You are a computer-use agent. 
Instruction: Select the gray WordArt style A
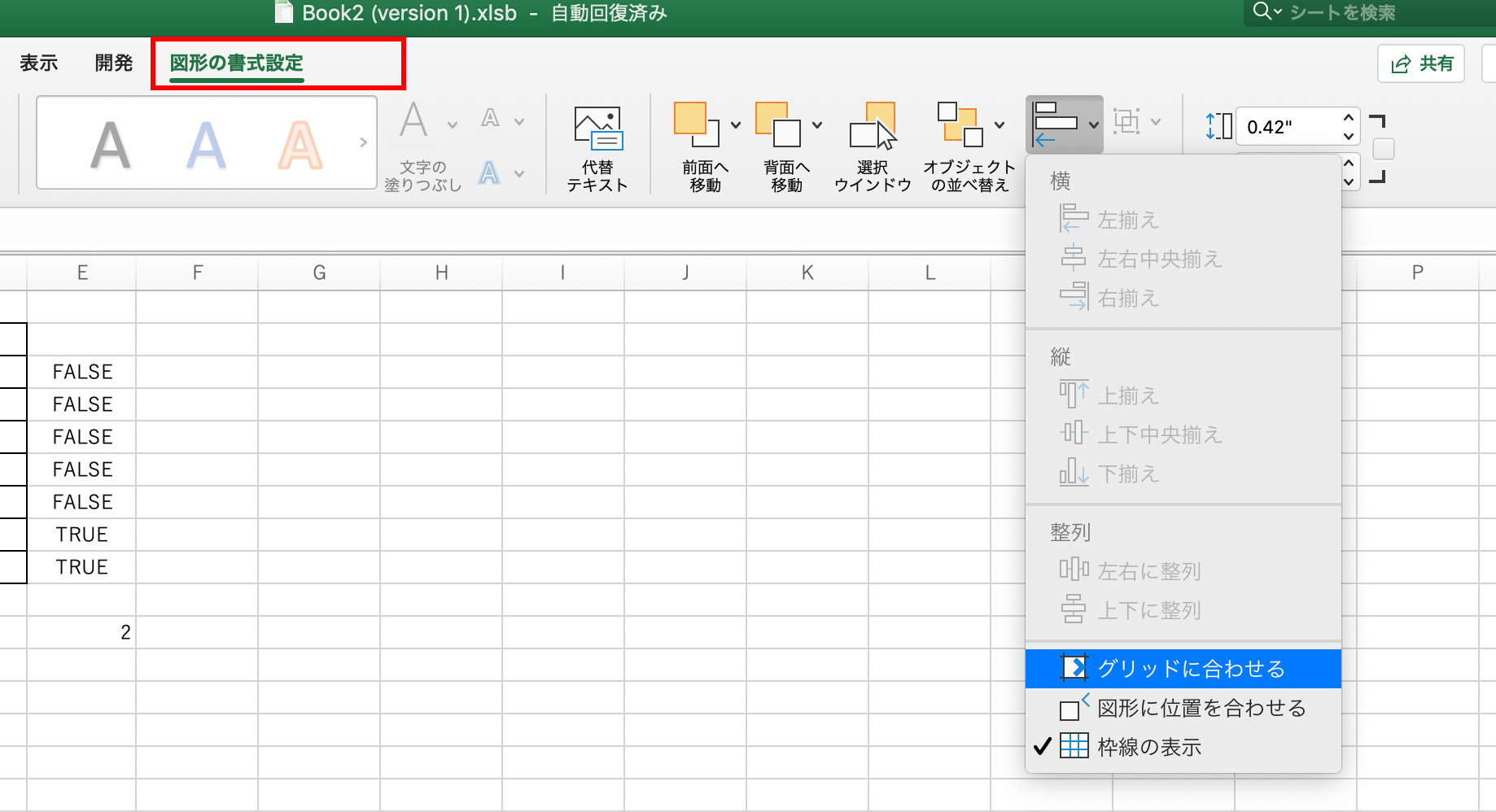click(111, 146)
